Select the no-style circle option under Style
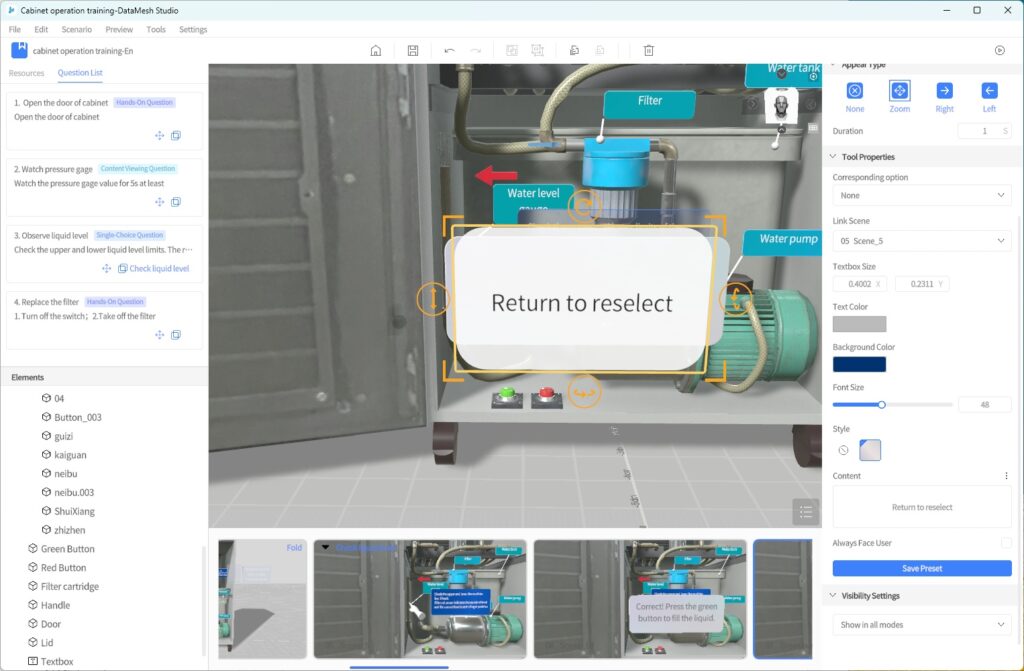Viewport: 1024px width, 671px height. [x=843, y=451]
